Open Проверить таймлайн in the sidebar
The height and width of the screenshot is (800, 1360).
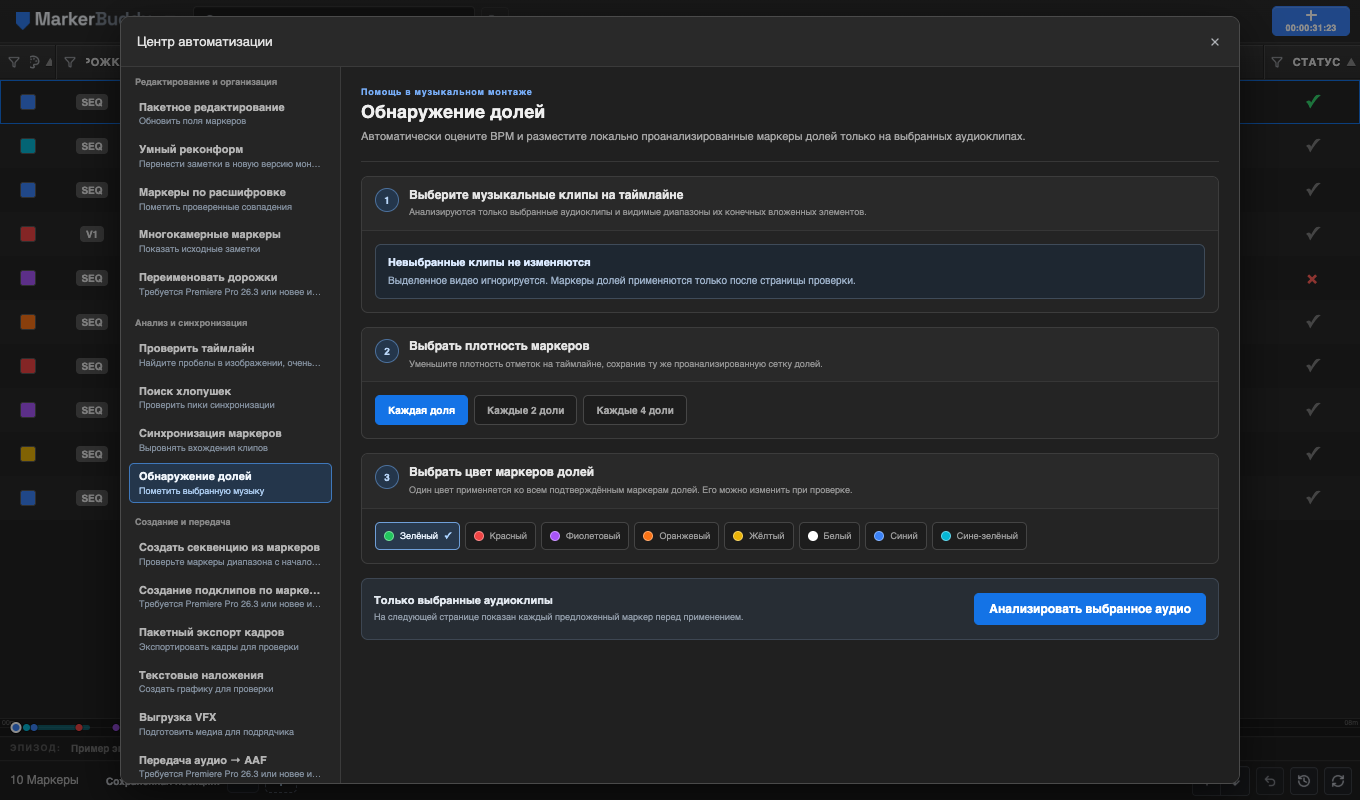(230, 355)
